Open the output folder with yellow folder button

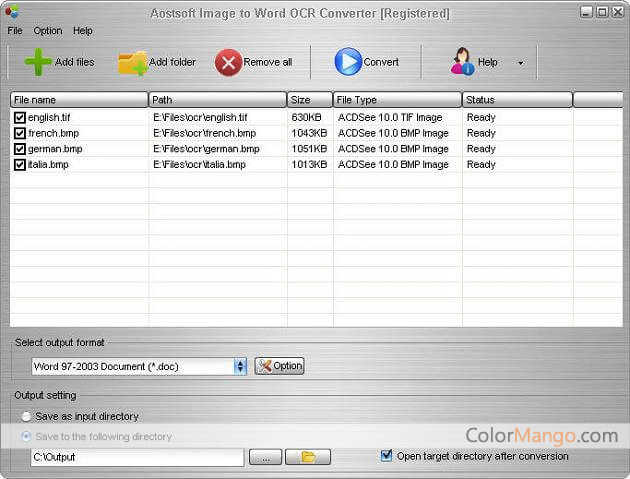[x=308, y=457]
